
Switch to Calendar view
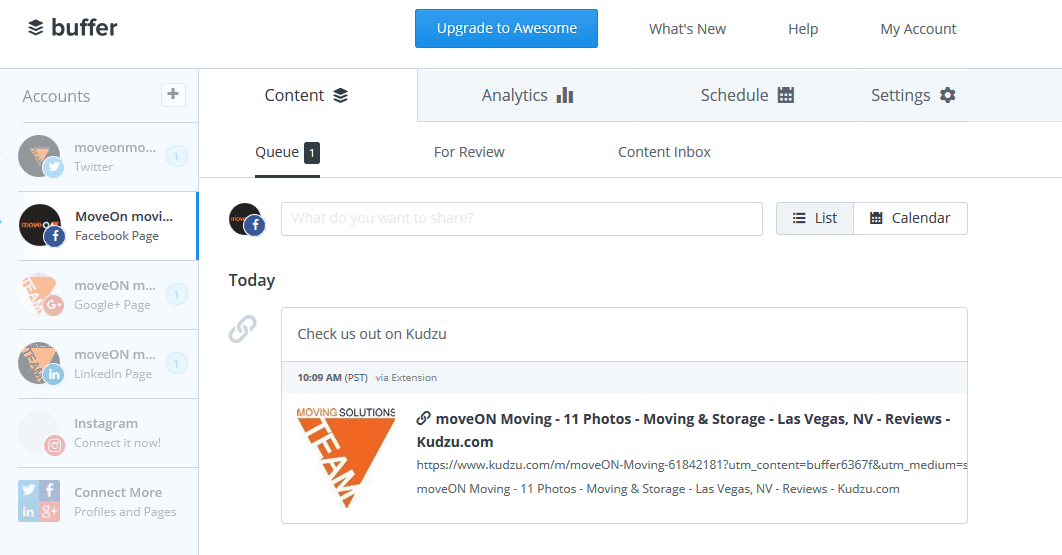910,218
